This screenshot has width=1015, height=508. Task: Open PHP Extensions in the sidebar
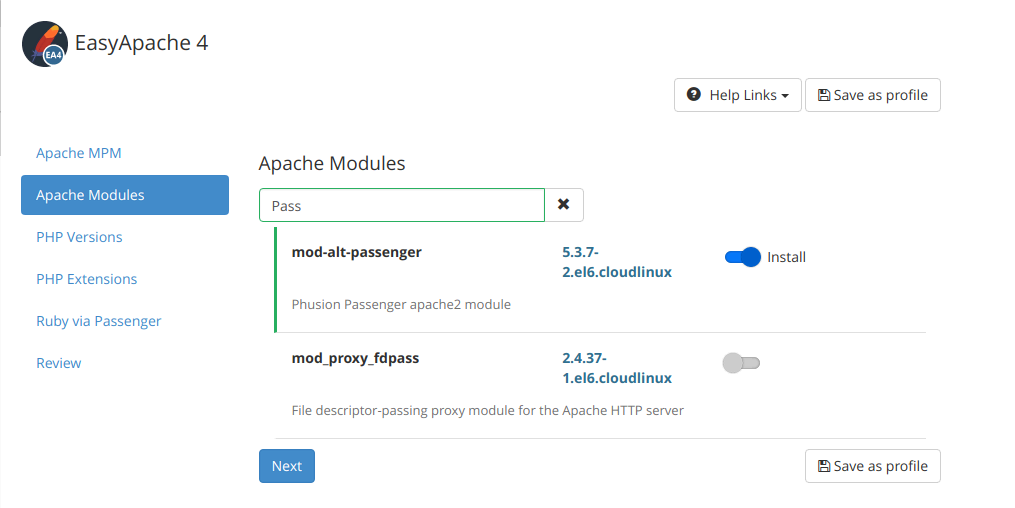(x=87, y=279)
